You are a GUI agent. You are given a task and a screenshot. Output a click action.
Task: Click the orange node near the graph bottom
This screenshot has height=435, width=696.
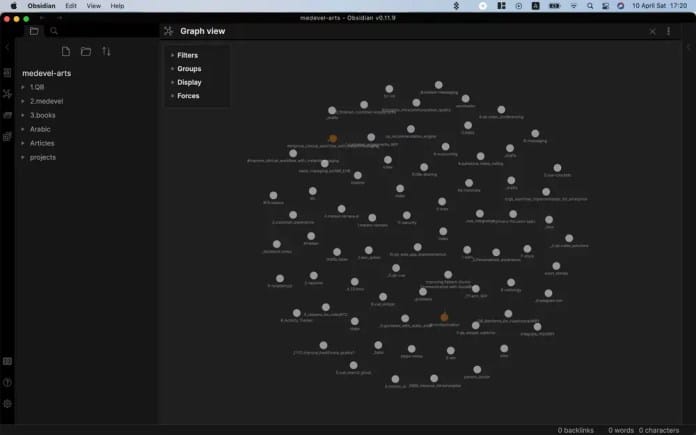point(444,317)
